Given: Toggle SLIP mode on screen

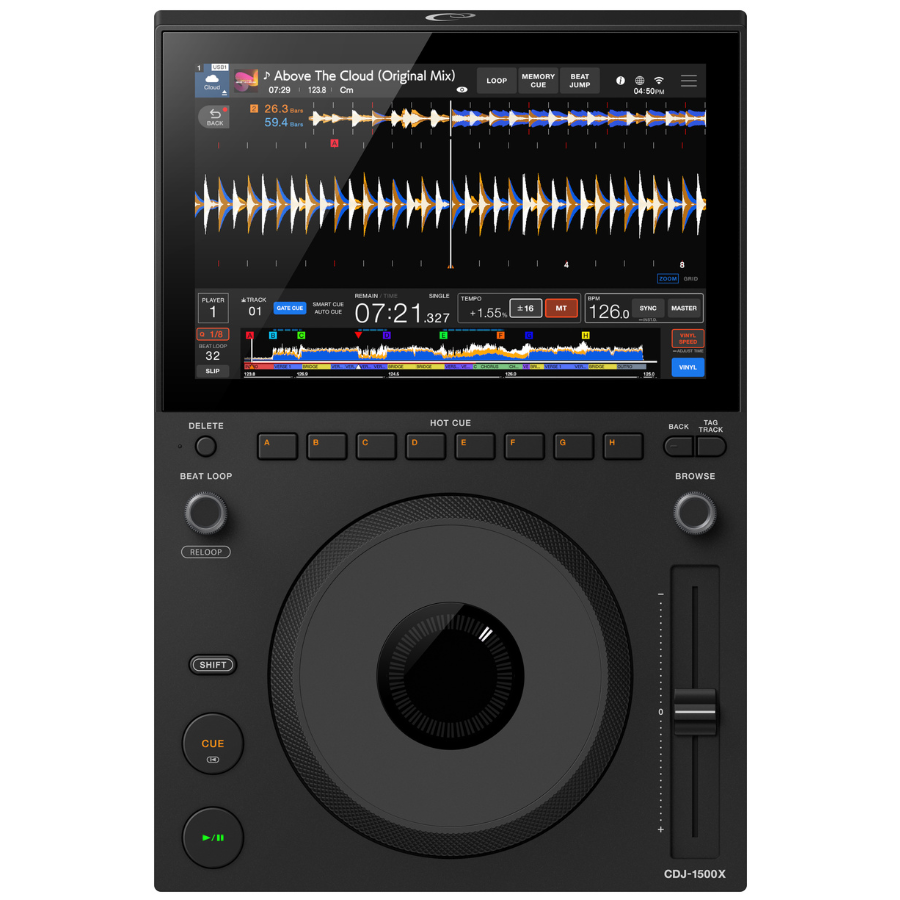Looking at the screenshot, I should click(212, 371).
